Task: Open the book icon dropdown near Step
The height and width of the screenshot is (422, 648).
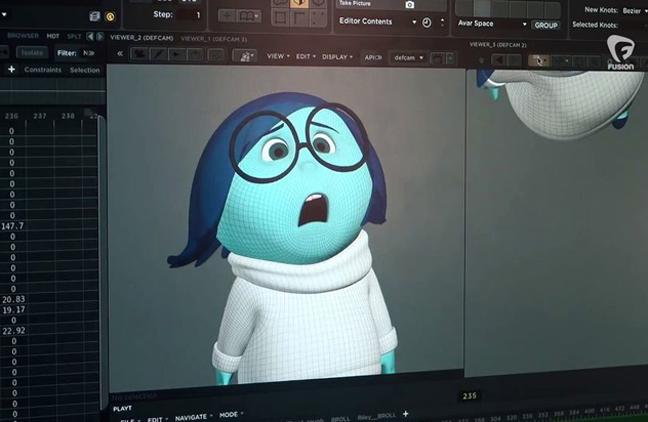Action: [x=250, y=17]
